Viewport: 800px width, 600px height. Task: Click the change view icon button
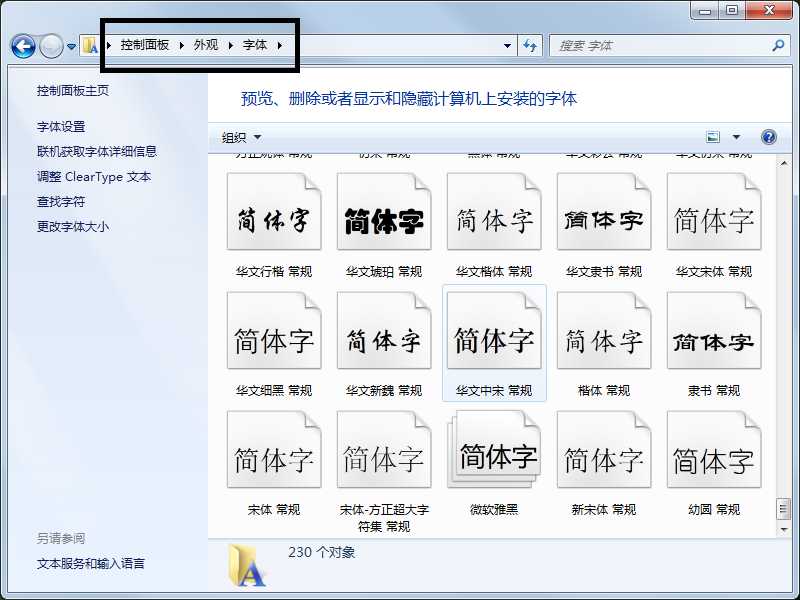[x=713, y=137]
